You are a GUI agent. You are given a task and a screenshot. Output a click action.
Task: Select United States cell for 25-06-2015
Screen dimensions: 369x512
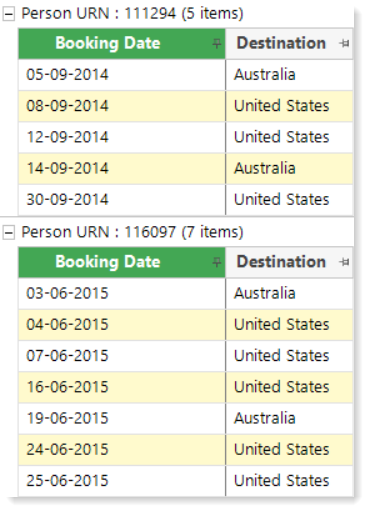pos(289,481)
